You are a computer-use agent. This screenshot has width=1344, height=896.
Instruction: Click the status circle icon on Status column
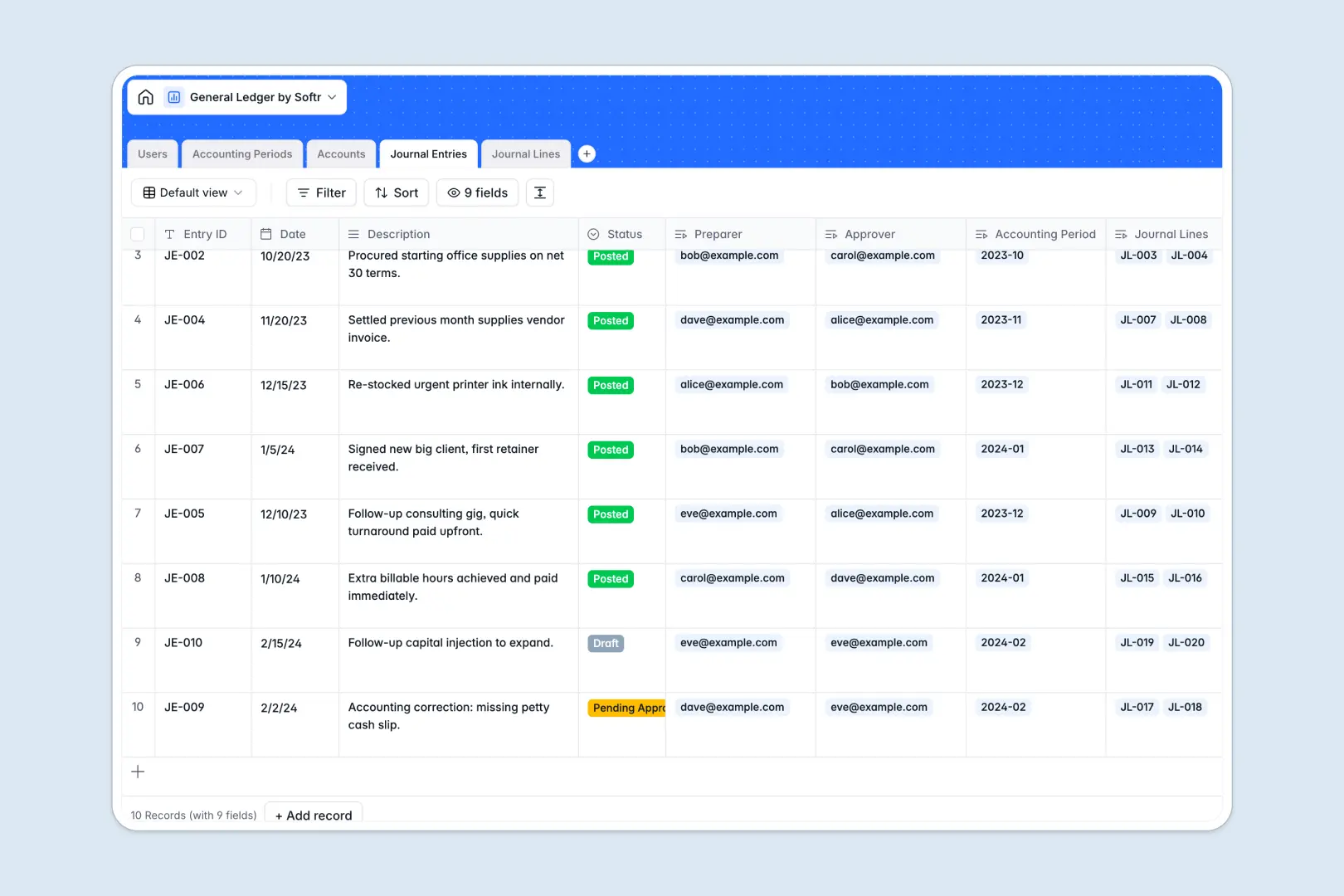coord(592,234)
